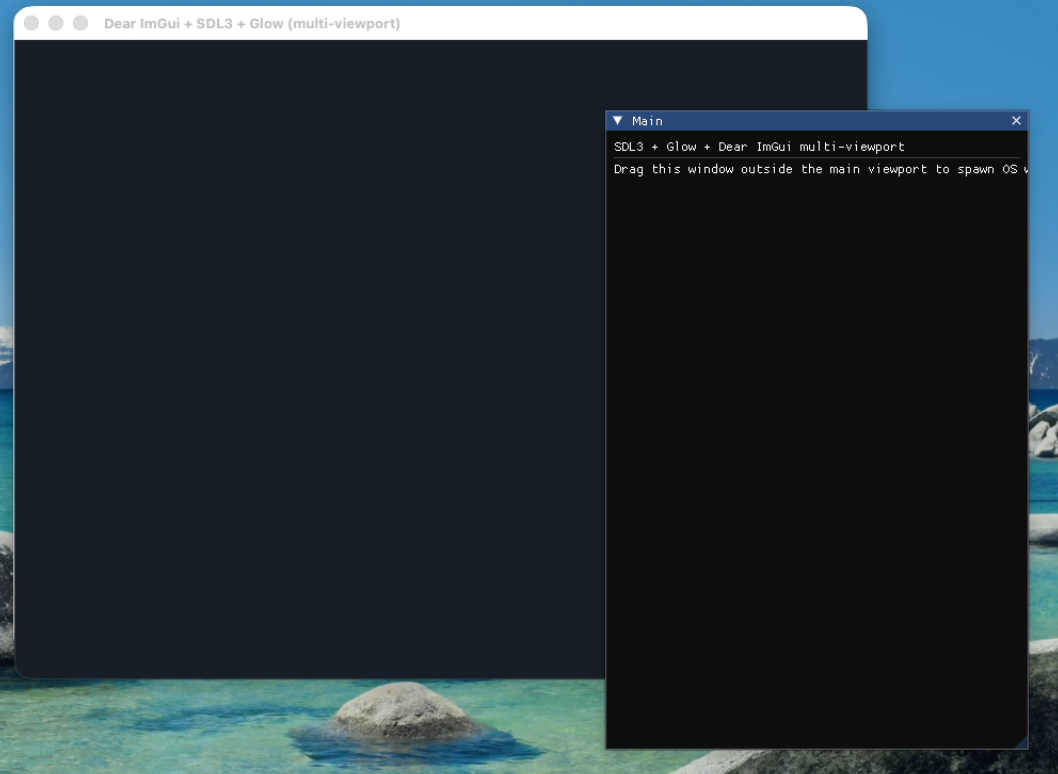1058x774 pixels.
Task: Click the macOS zoom button of Dear ImGui window
Action: click(x=80, y=23)
